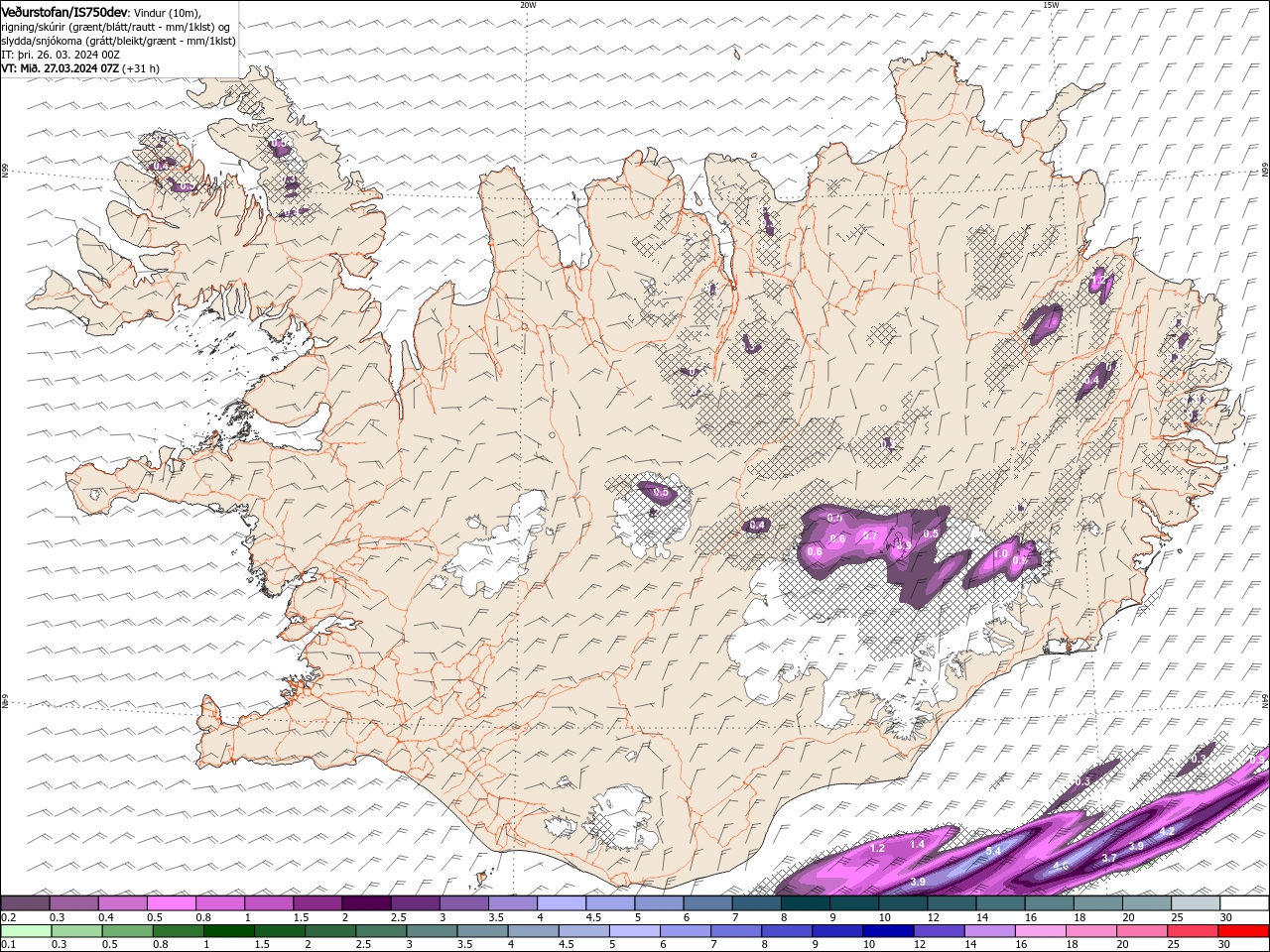
Task: Pick the darkest purple snow swatch starting at 2
Action: 366,903
